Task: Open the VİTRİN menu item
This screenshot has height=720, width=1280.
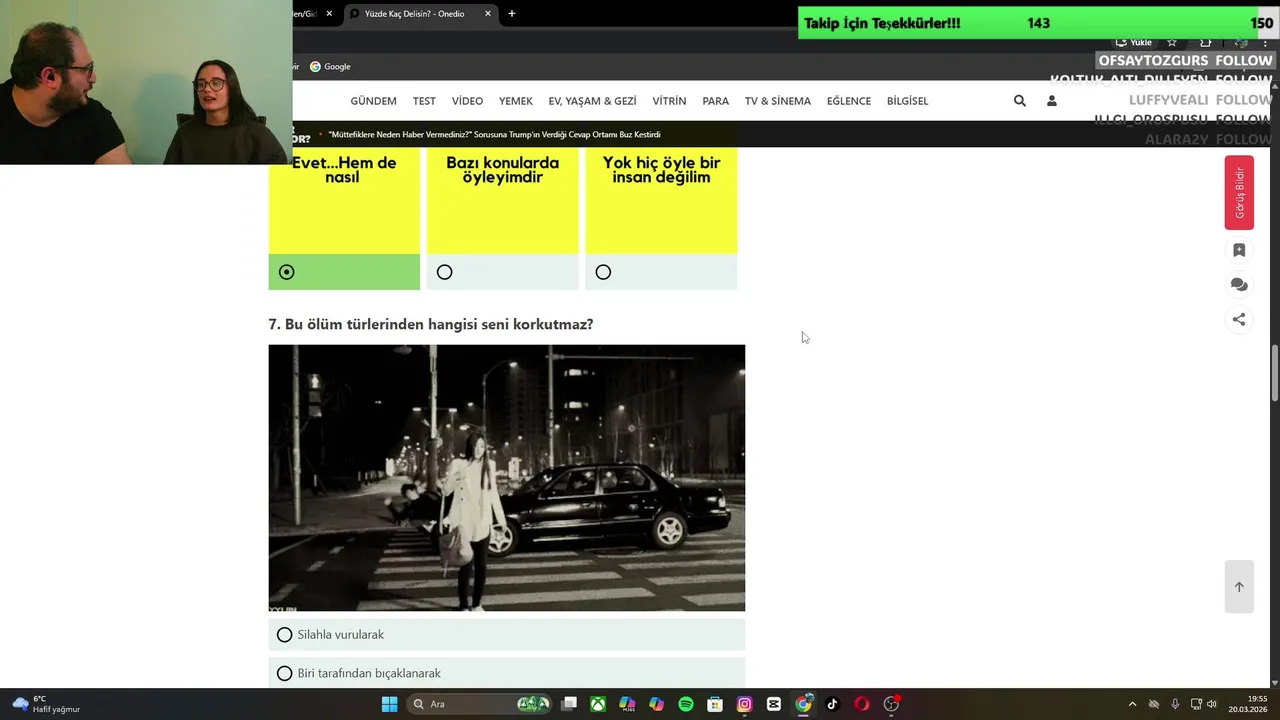Action: (669, 101)
